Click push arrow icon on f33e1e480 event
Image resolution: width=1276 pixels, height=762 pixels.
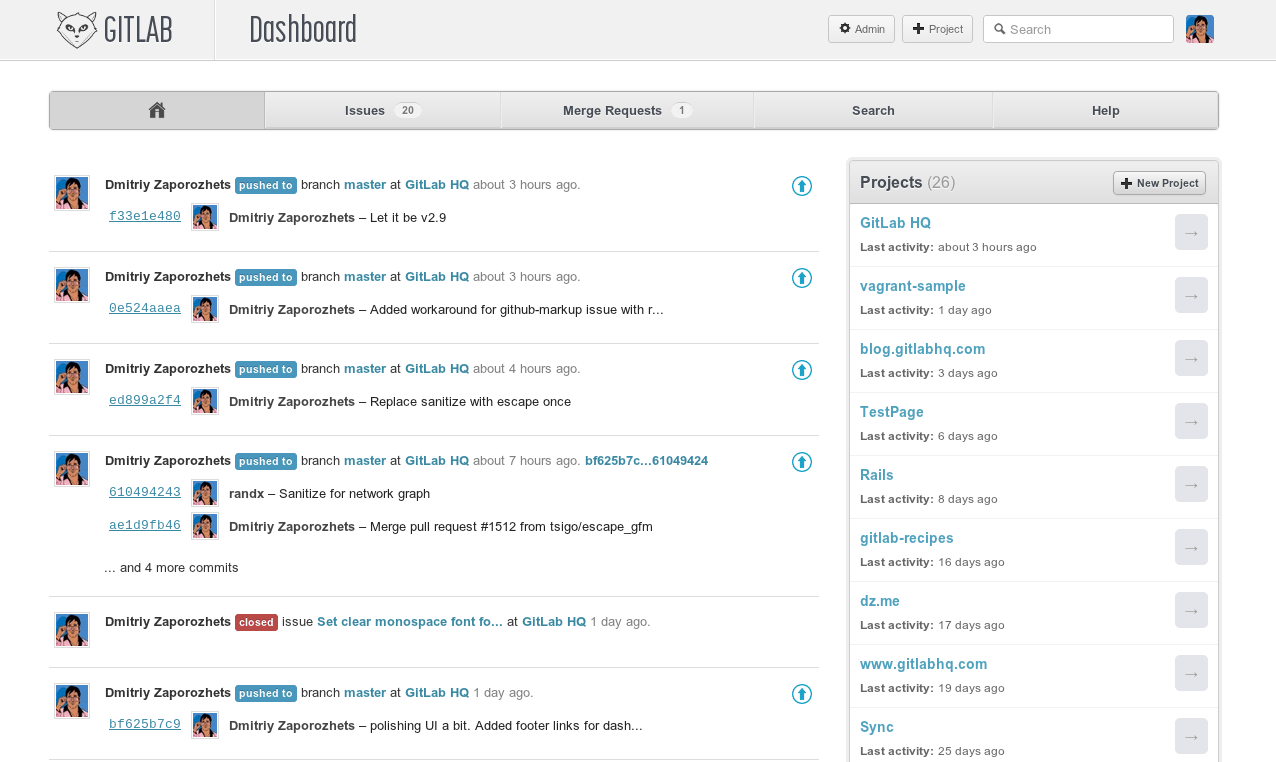pos(801,186)
